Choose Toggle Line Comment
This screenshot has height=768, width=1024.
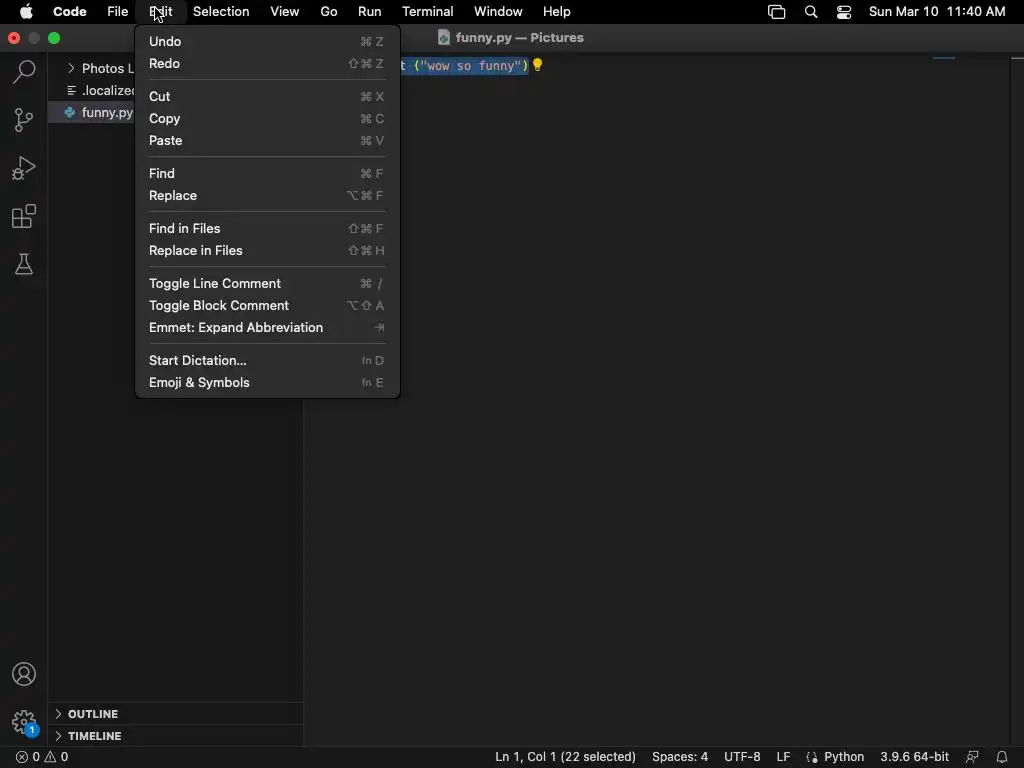pos(267,283)
